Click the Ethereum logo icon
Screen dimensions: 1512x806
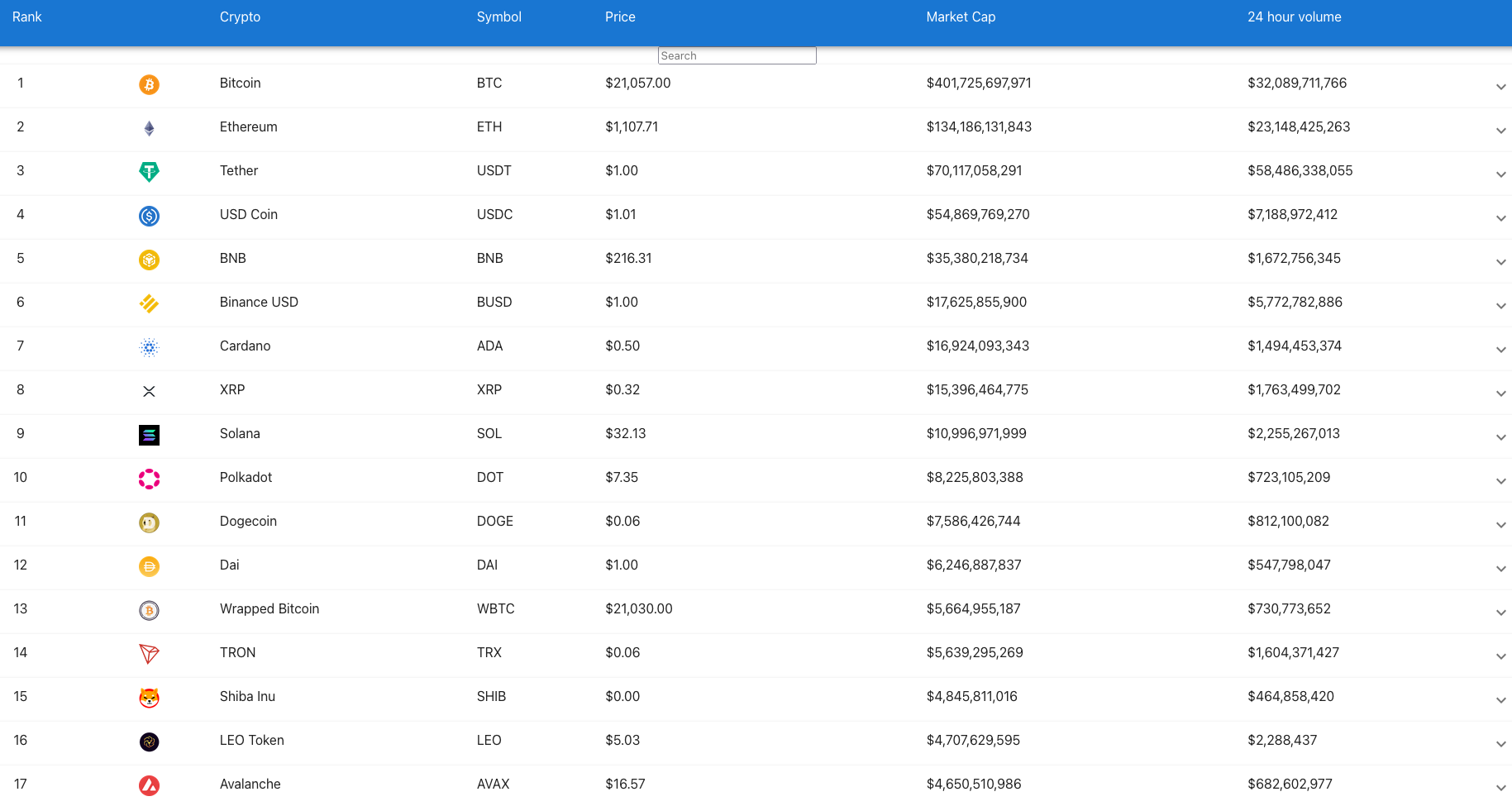(149, 128)
